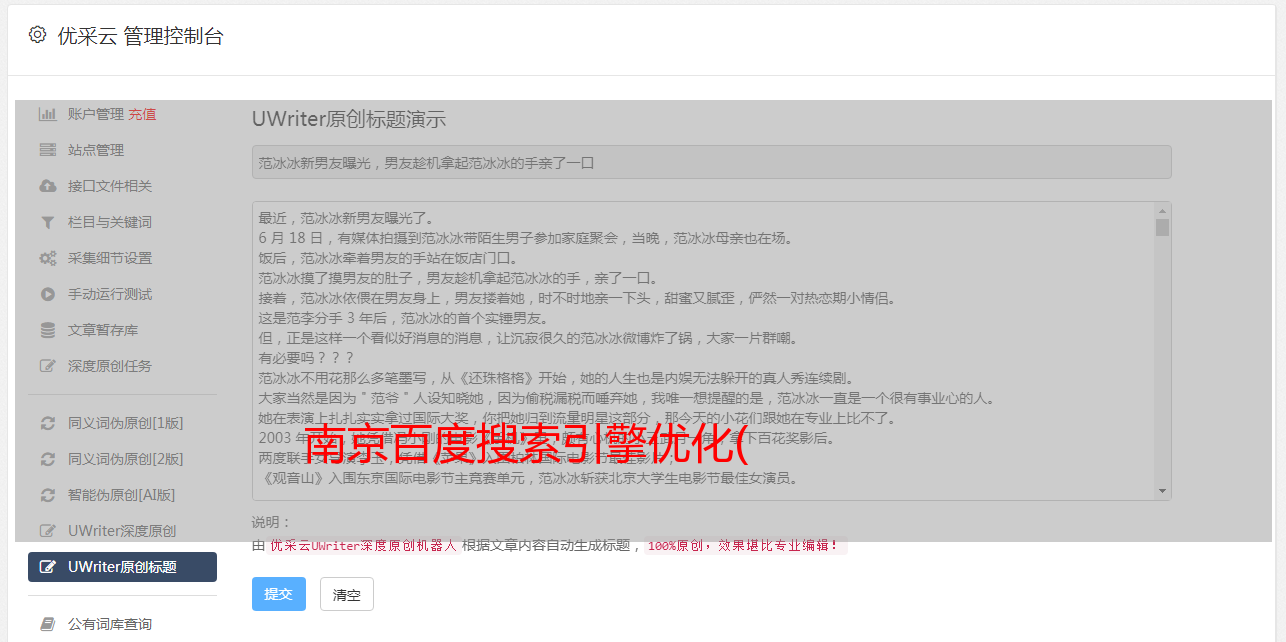Click the refresh icon for 智能伪原创[AI版]

pyautogui.click(x=47, y=495)
